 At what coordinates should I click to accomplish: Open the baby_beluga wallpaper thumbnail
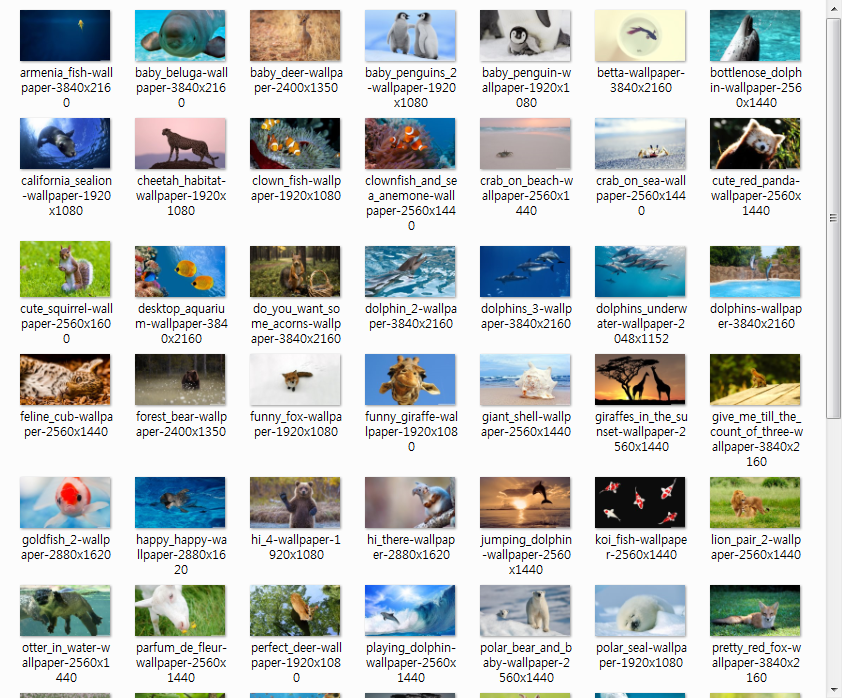[180, 35]
